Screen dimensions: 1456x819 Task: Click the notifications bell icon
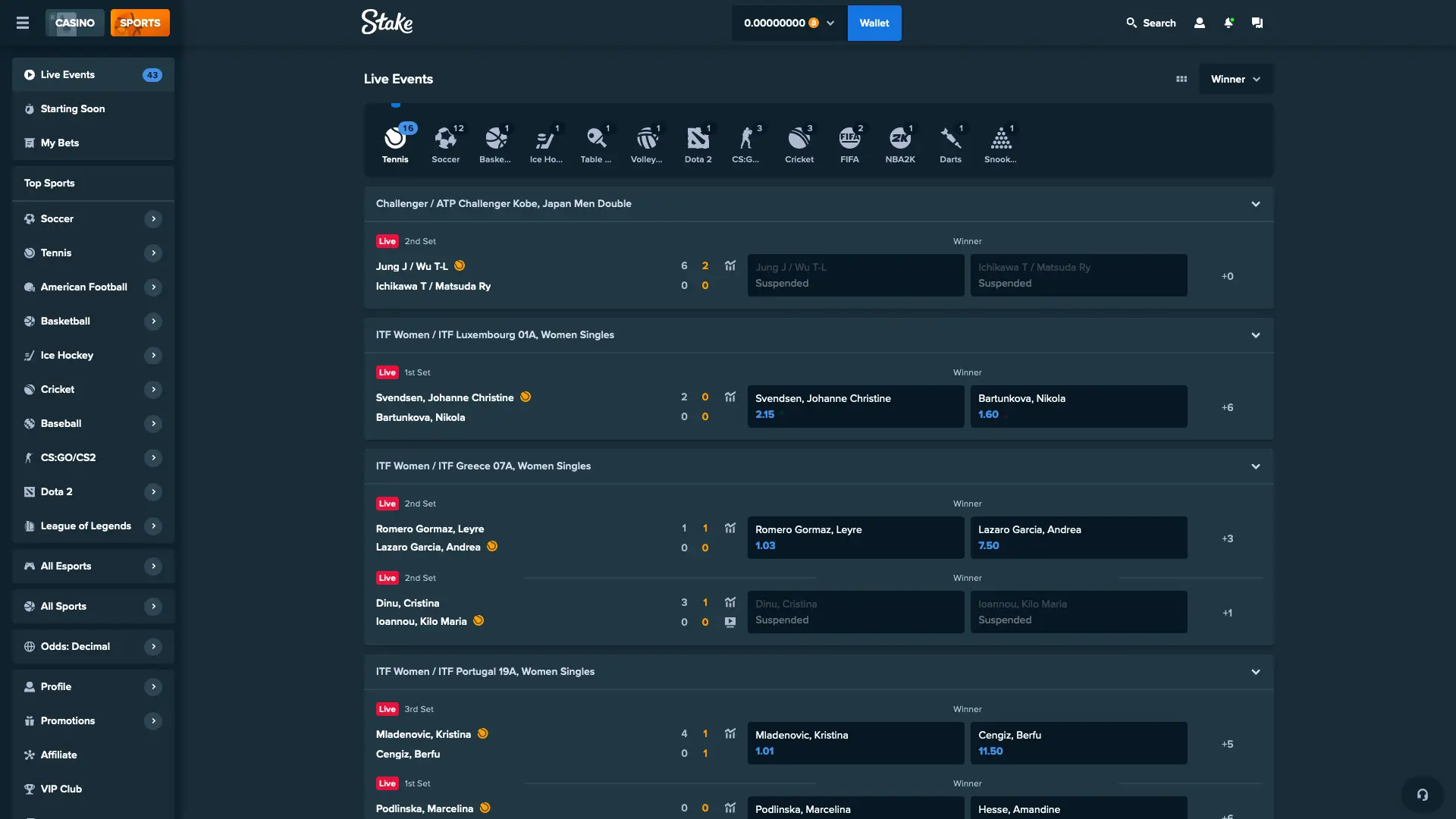click(x=1228, y=23)
